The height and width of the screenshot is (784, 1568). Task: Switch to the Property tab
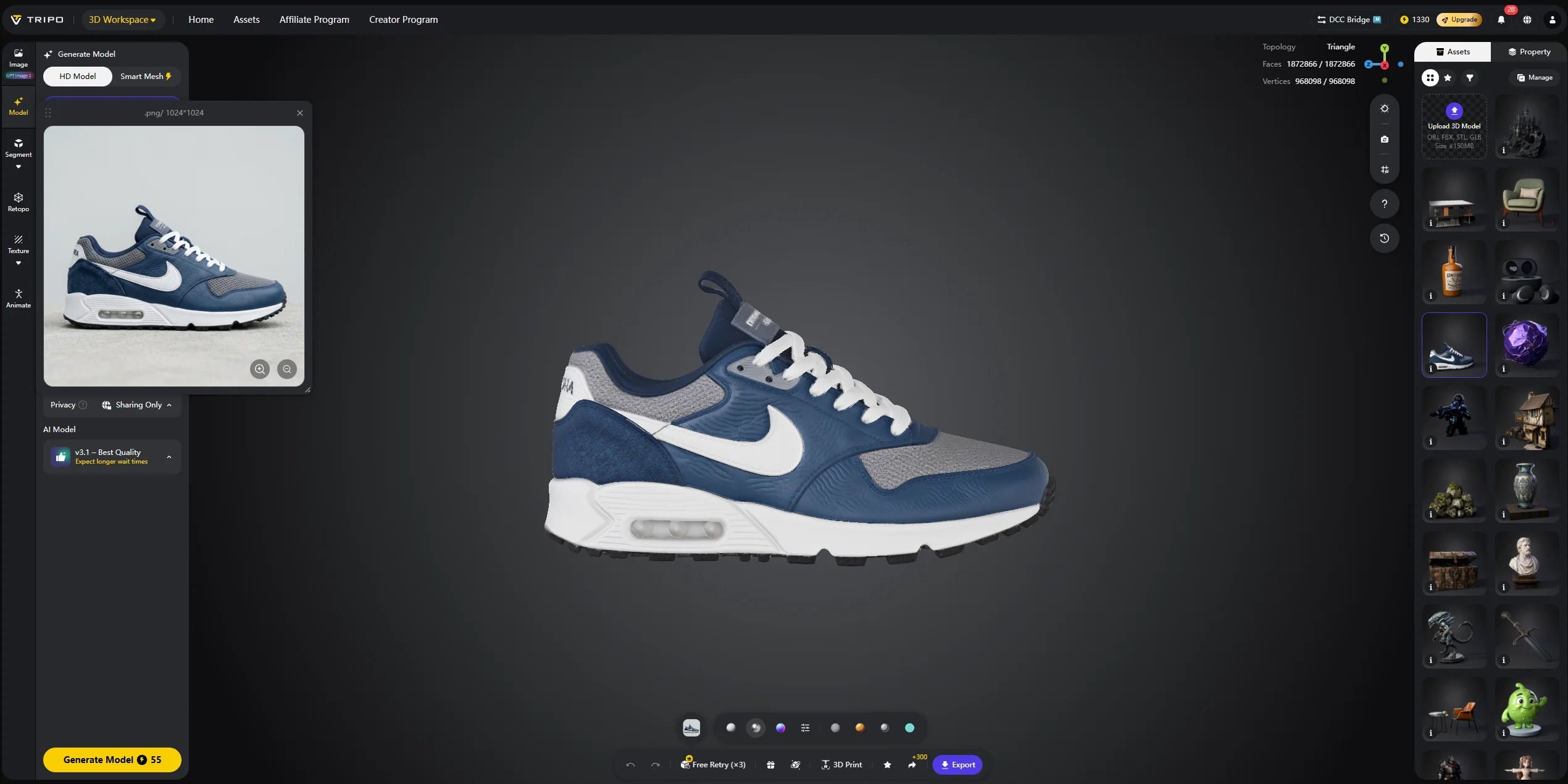(x=1529, y=52)
